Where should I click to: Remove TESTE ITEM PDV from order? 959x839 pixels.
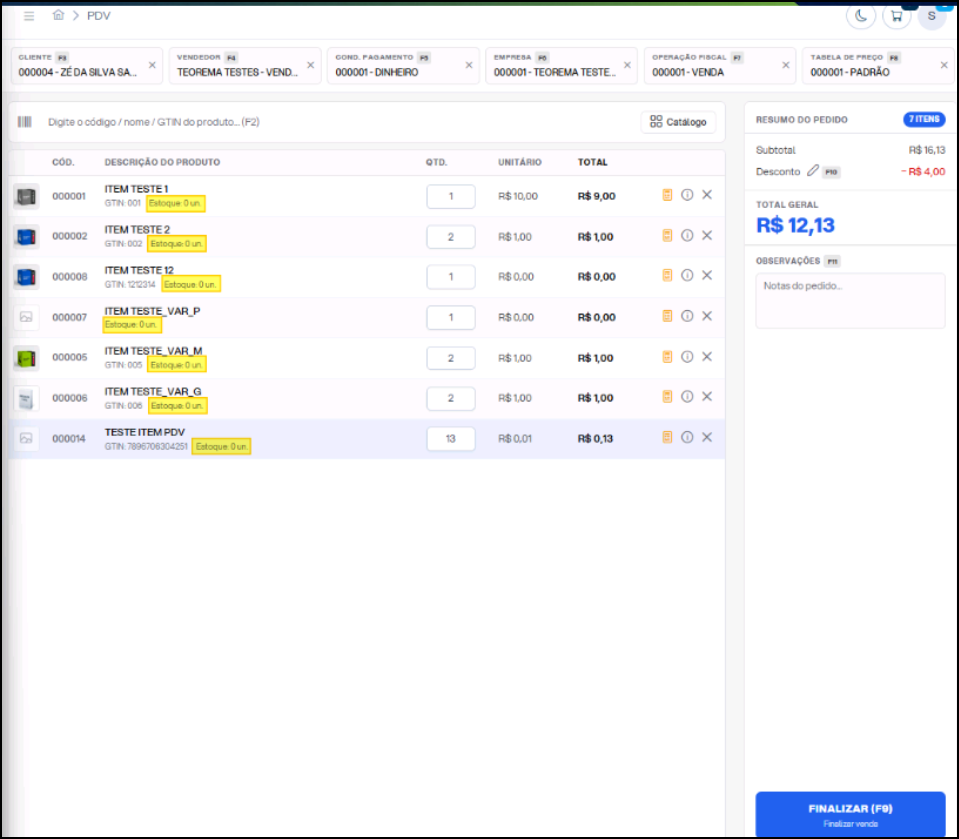click(x=707, y=437)
